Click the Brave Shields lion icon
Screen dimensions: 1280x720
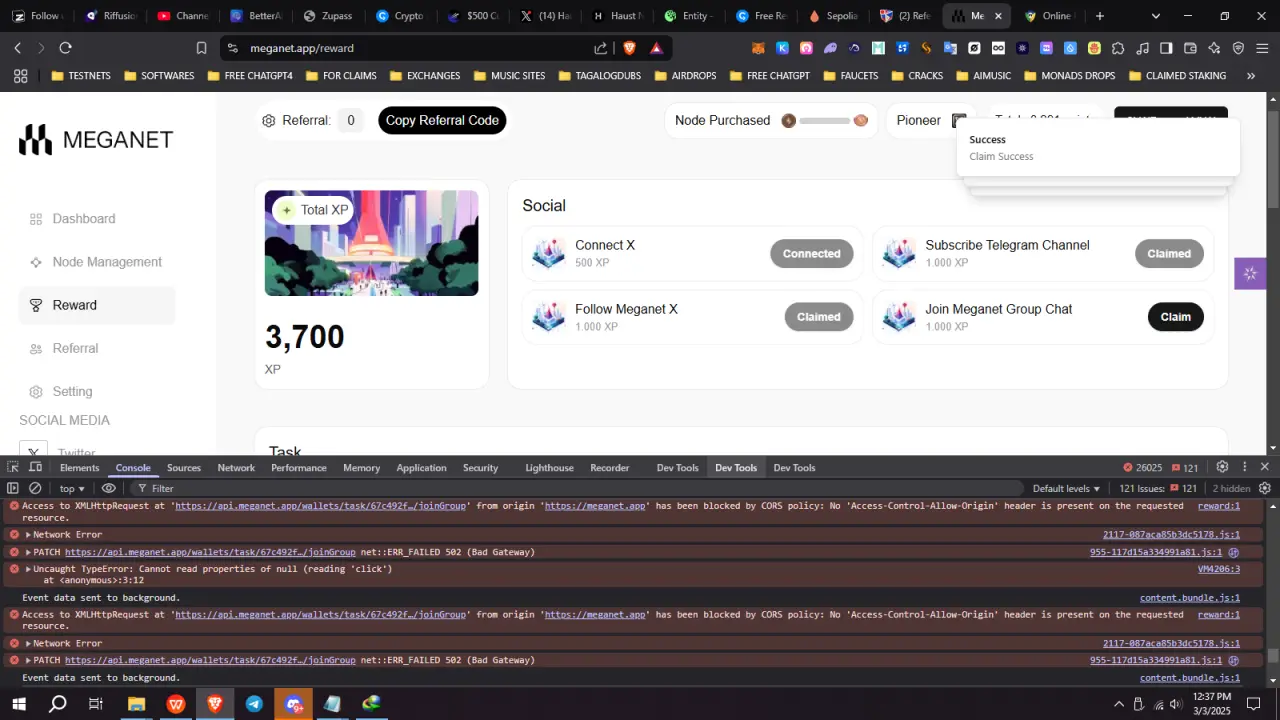coord(629,48)
